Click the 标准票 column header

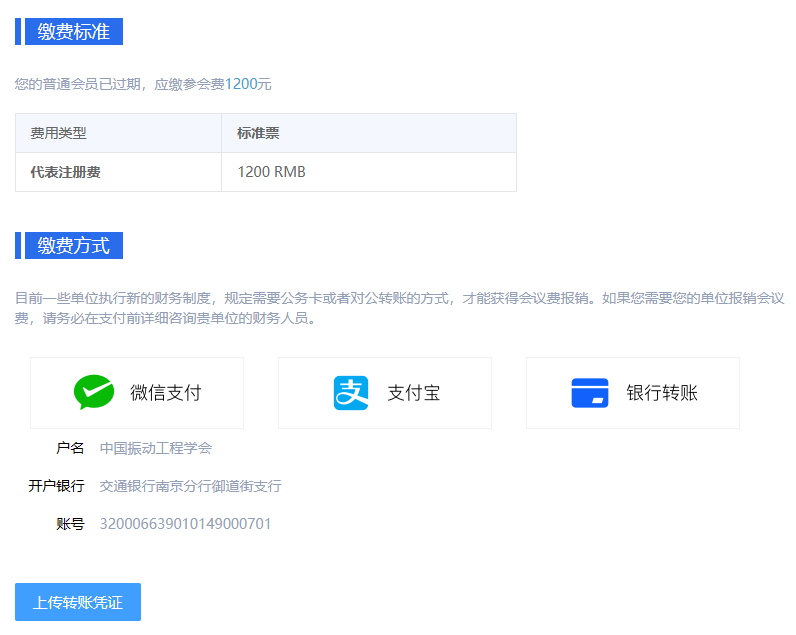[x=258, y=133]
